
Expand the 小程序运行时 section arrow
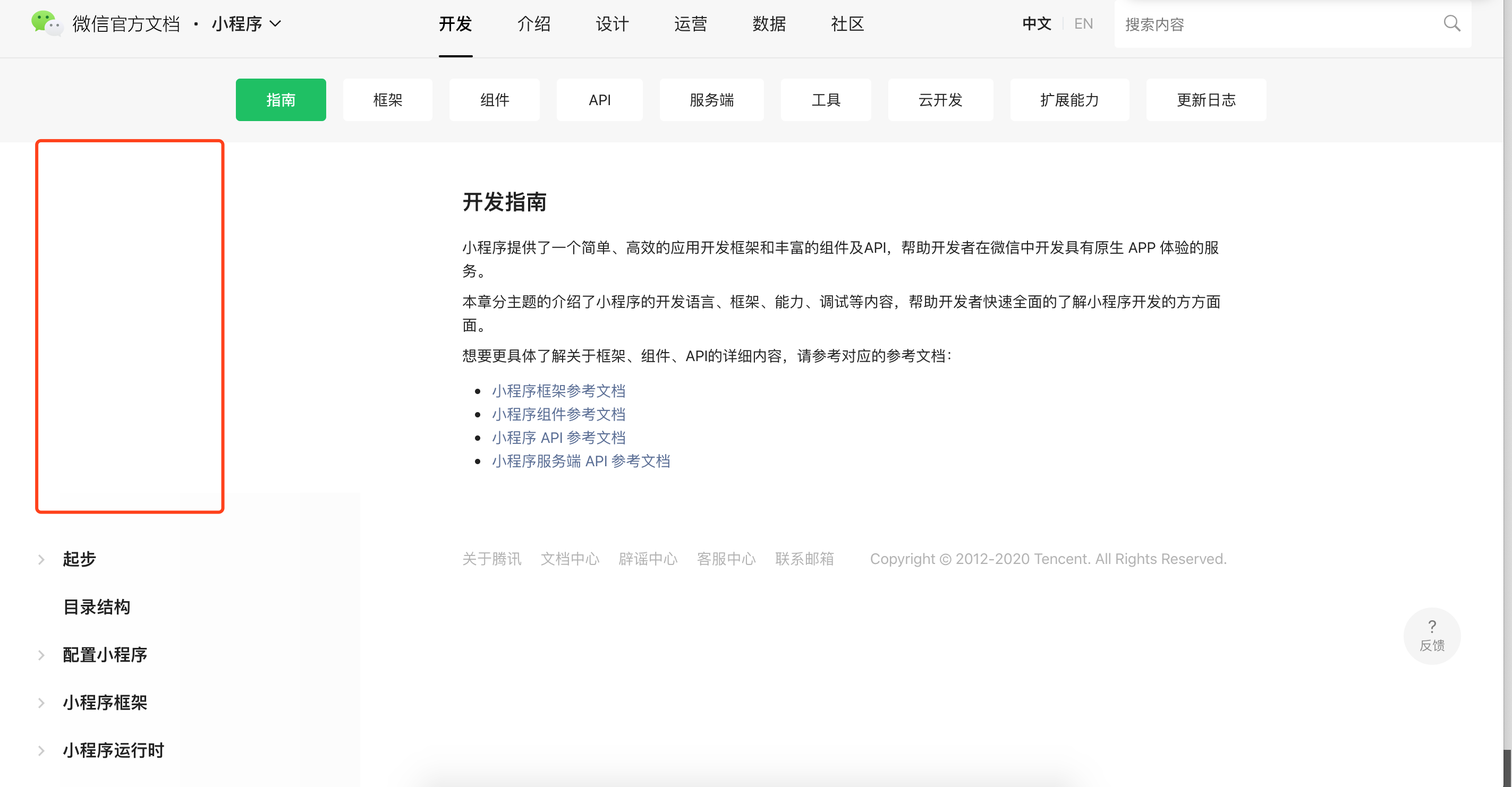(x=41, y=750)
